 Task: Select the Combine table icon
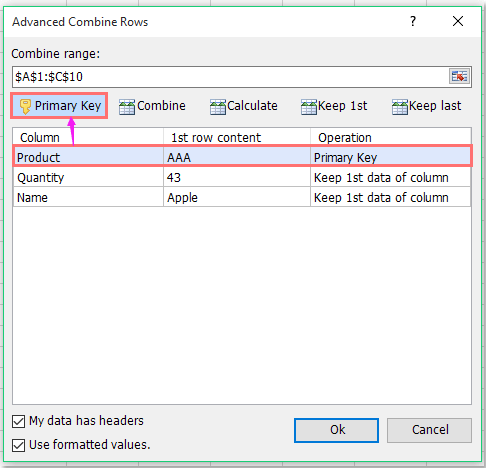tap(127, 107)
